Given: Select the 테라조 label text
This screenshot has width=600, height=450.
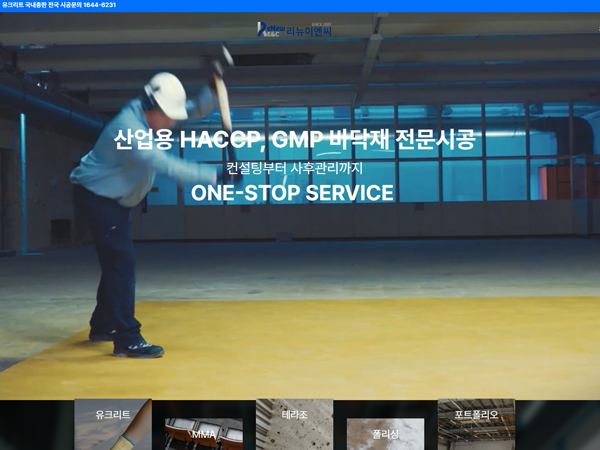Looking at the screenshot, I should [x=294, y=414].
